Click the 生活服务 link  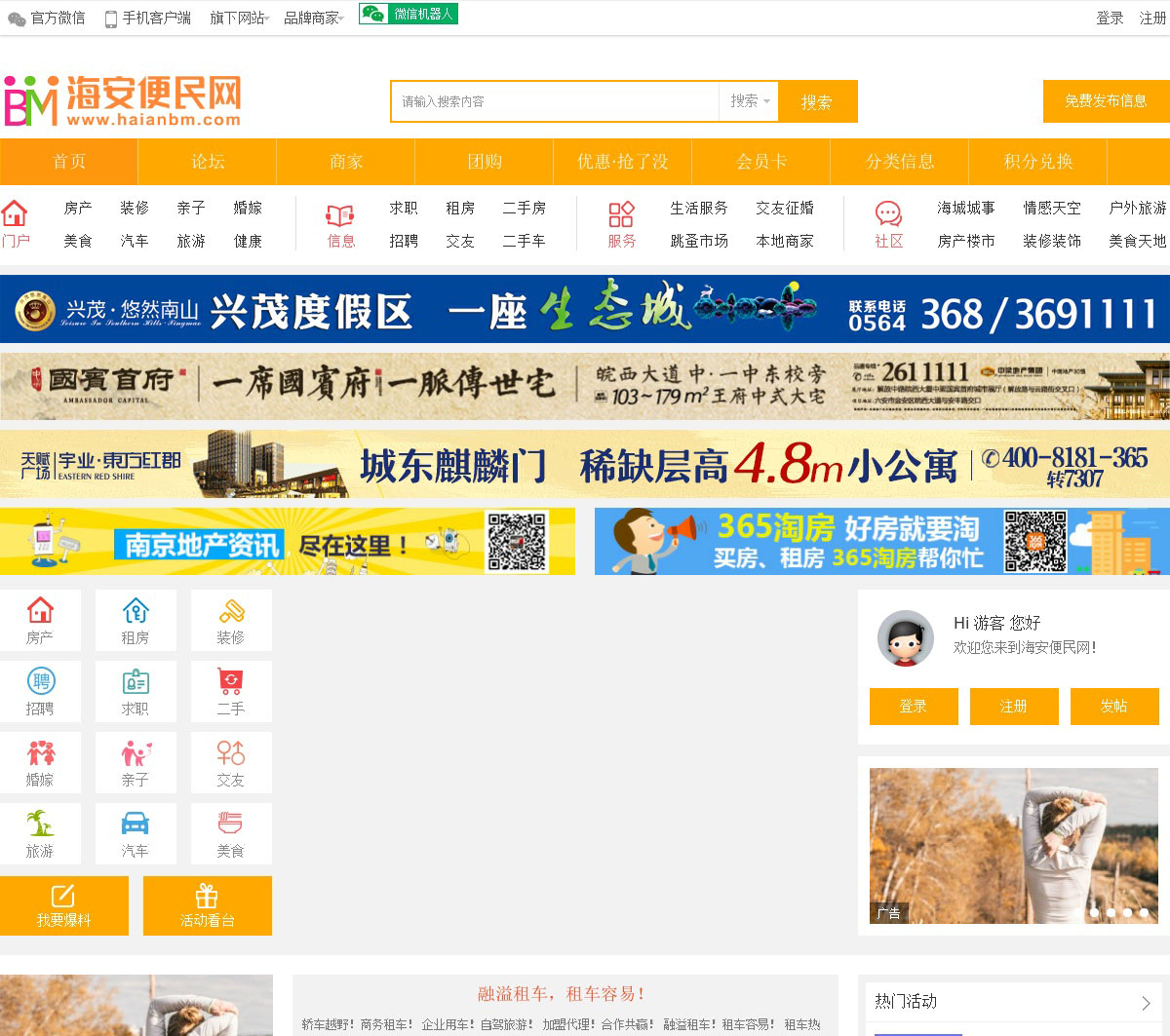point(699,209)
